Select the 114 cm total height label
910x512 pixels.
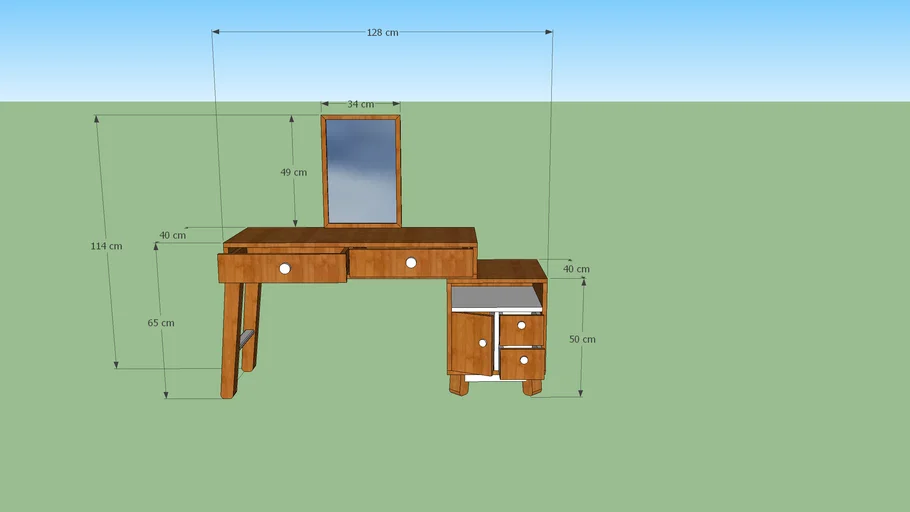point(106,246)
